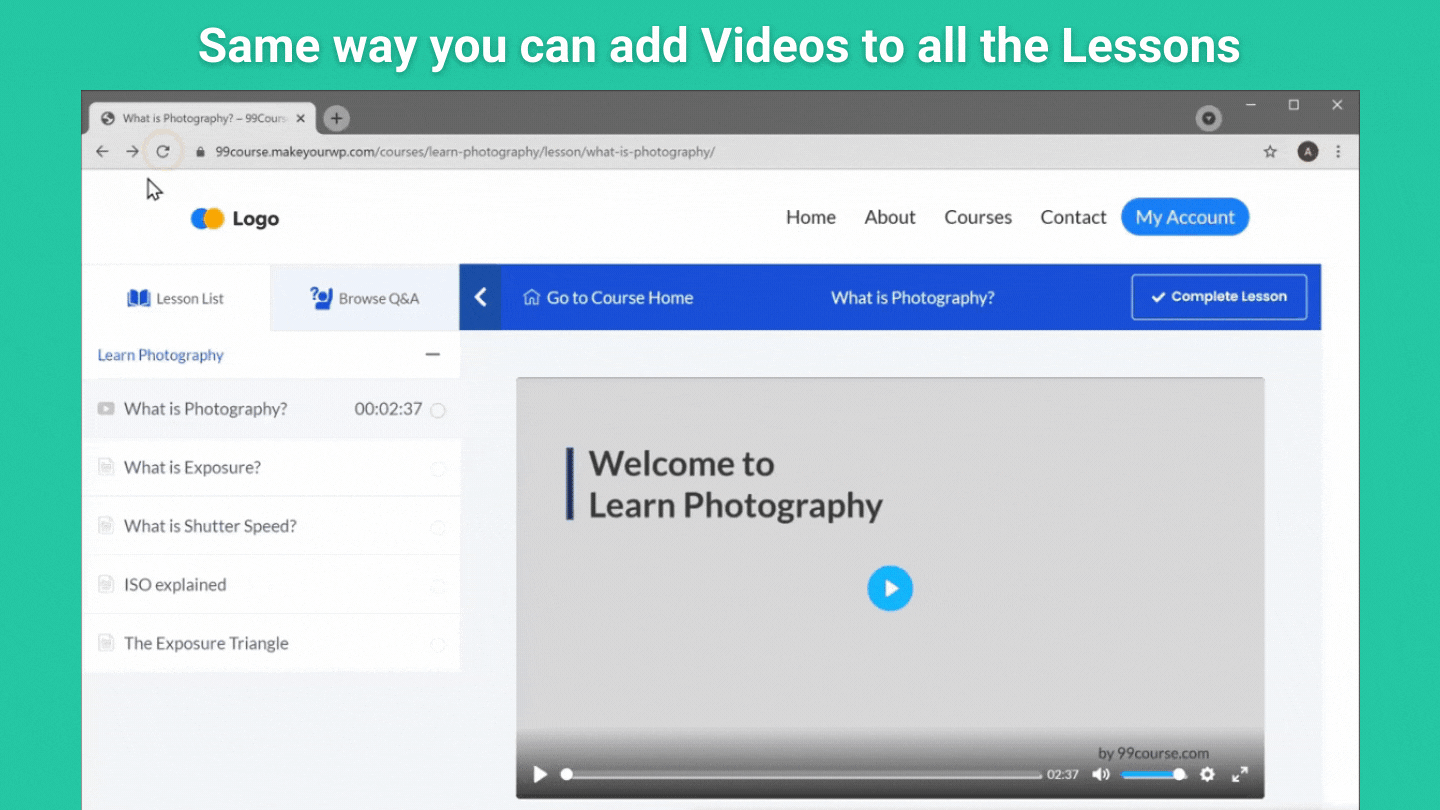Image resolution: width=1440 pixels, height=810 pixels.
Task: Toggle the What is Exposure? completion circle
Action: pyautogui.click(x=438, y=469)
